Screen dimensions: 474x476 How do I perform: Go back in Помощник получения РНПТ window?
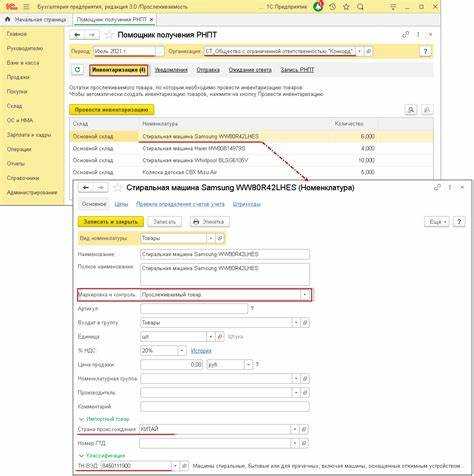tap(77, 35)
